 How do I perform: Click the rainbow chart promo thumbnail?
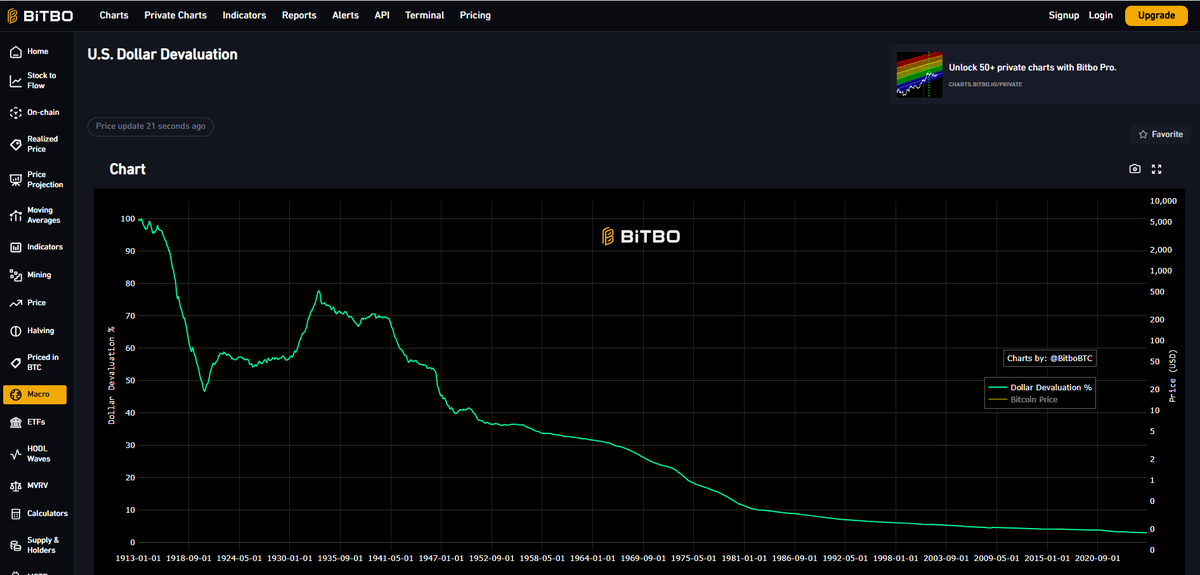[919, 74]
